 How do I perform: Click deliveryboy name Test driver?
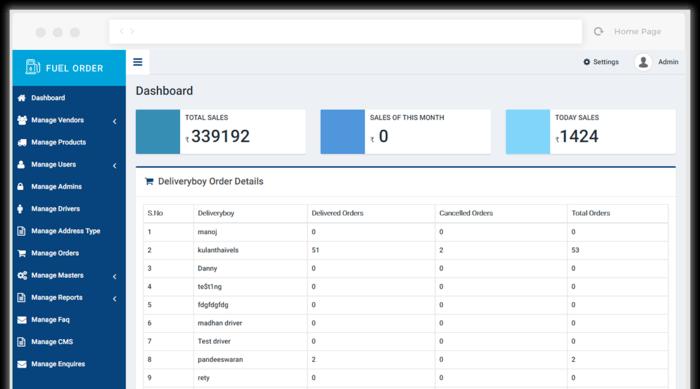(x=214, y=341)
